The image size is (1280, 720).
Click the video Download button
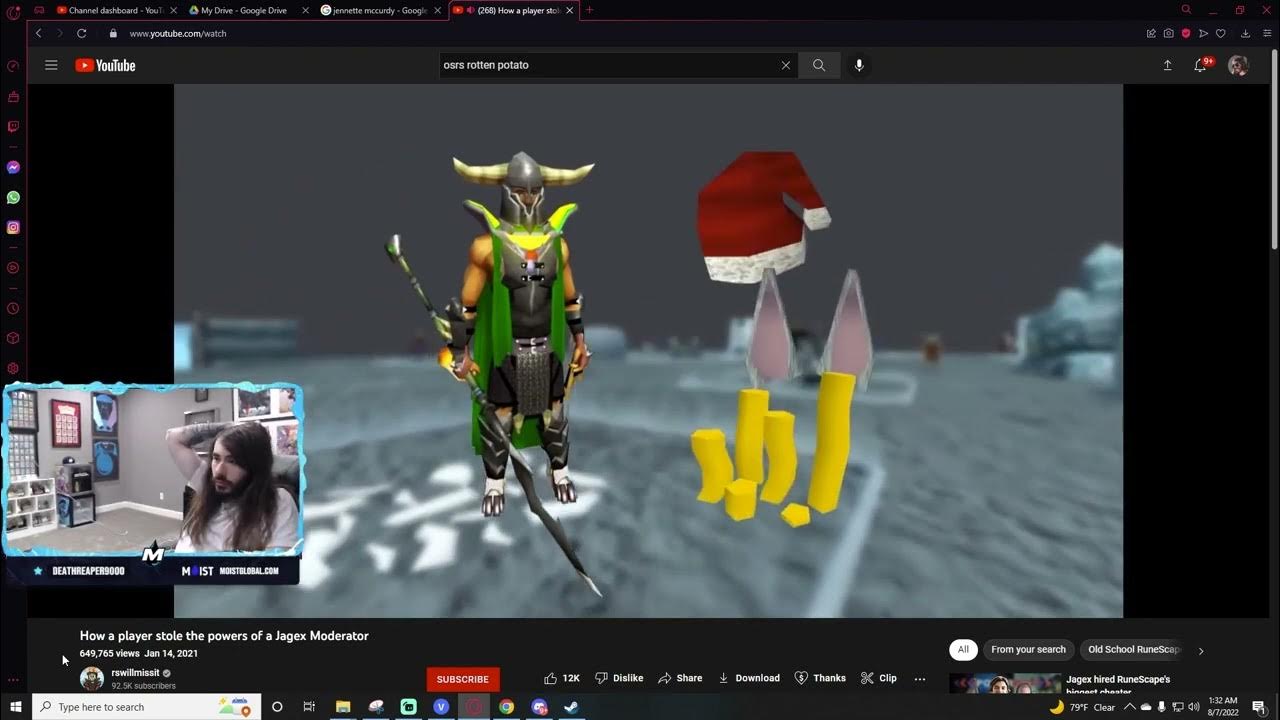(x=749, y=678)
